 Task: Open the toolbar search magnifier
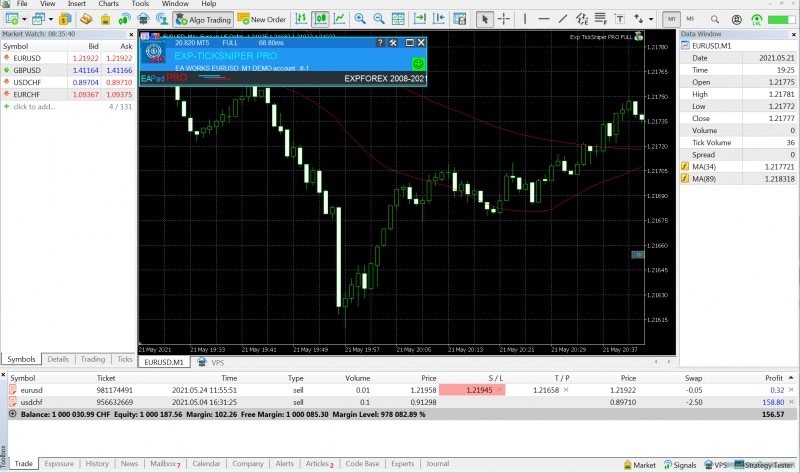click(x=715, y=19)
